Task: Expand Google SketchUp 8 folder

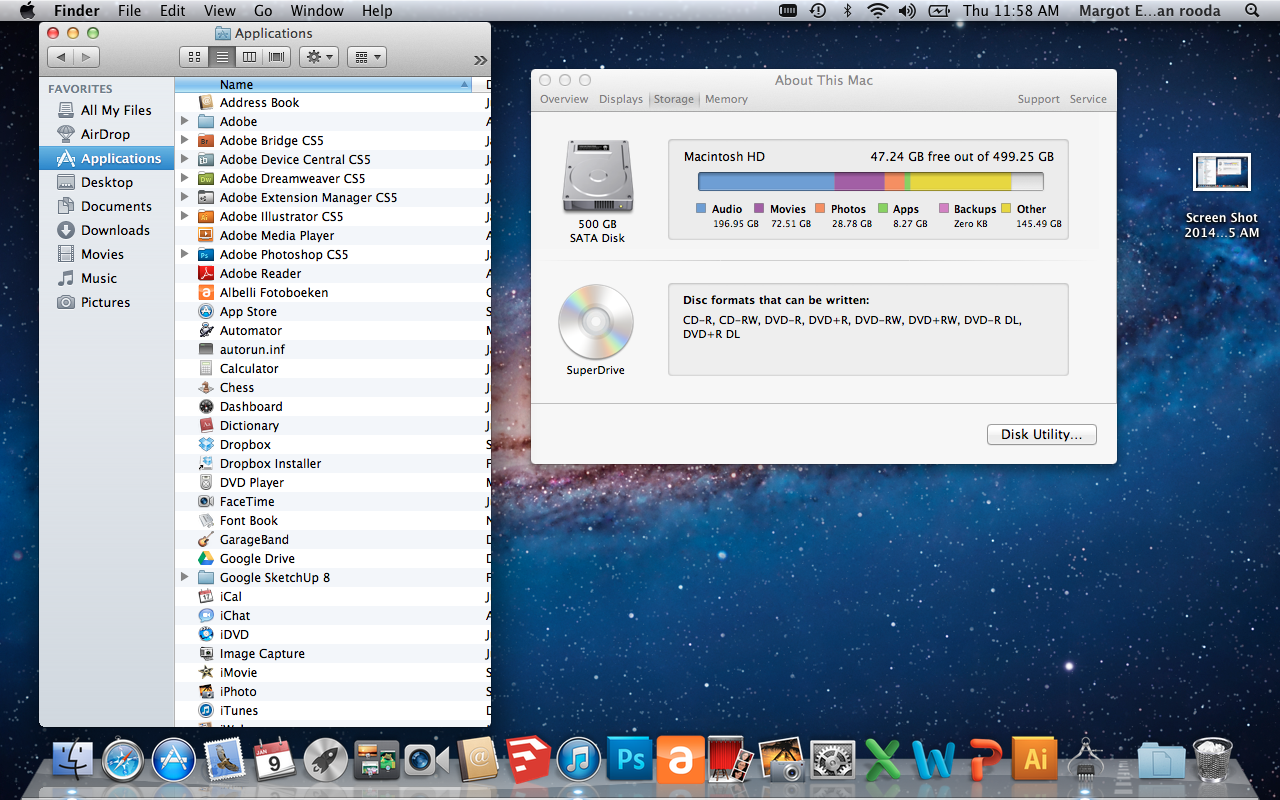Action: point(185,577)
